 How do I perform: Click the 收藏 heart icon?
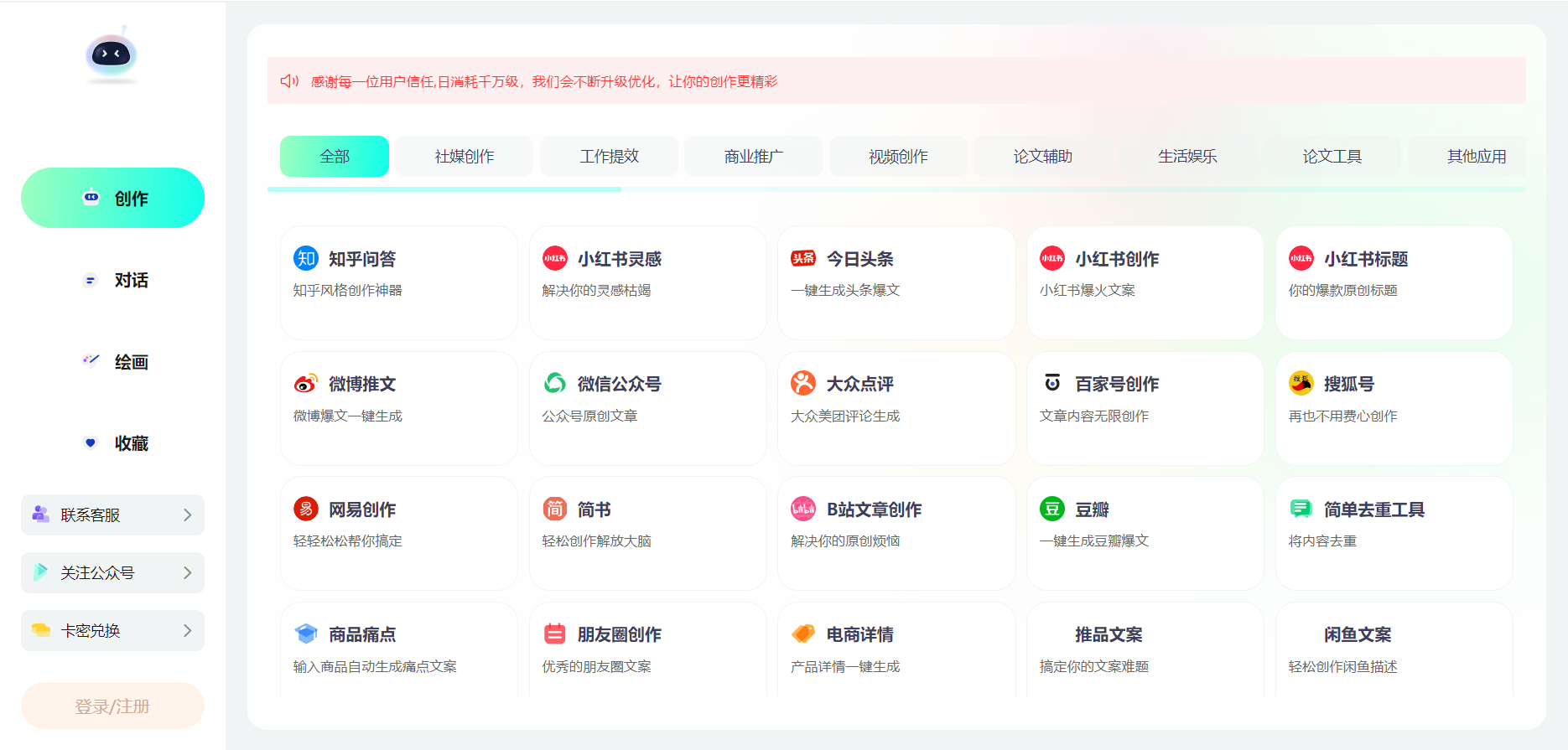point(91,442)
